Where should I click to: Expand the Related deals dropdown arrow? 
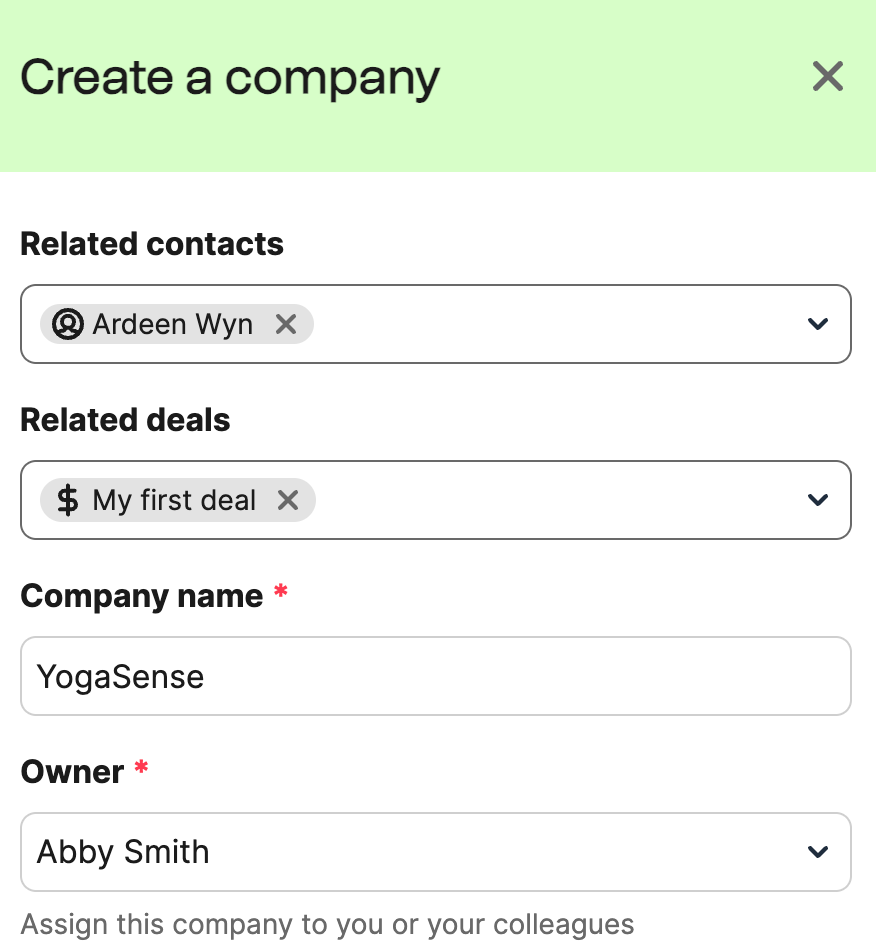[818, 500]
